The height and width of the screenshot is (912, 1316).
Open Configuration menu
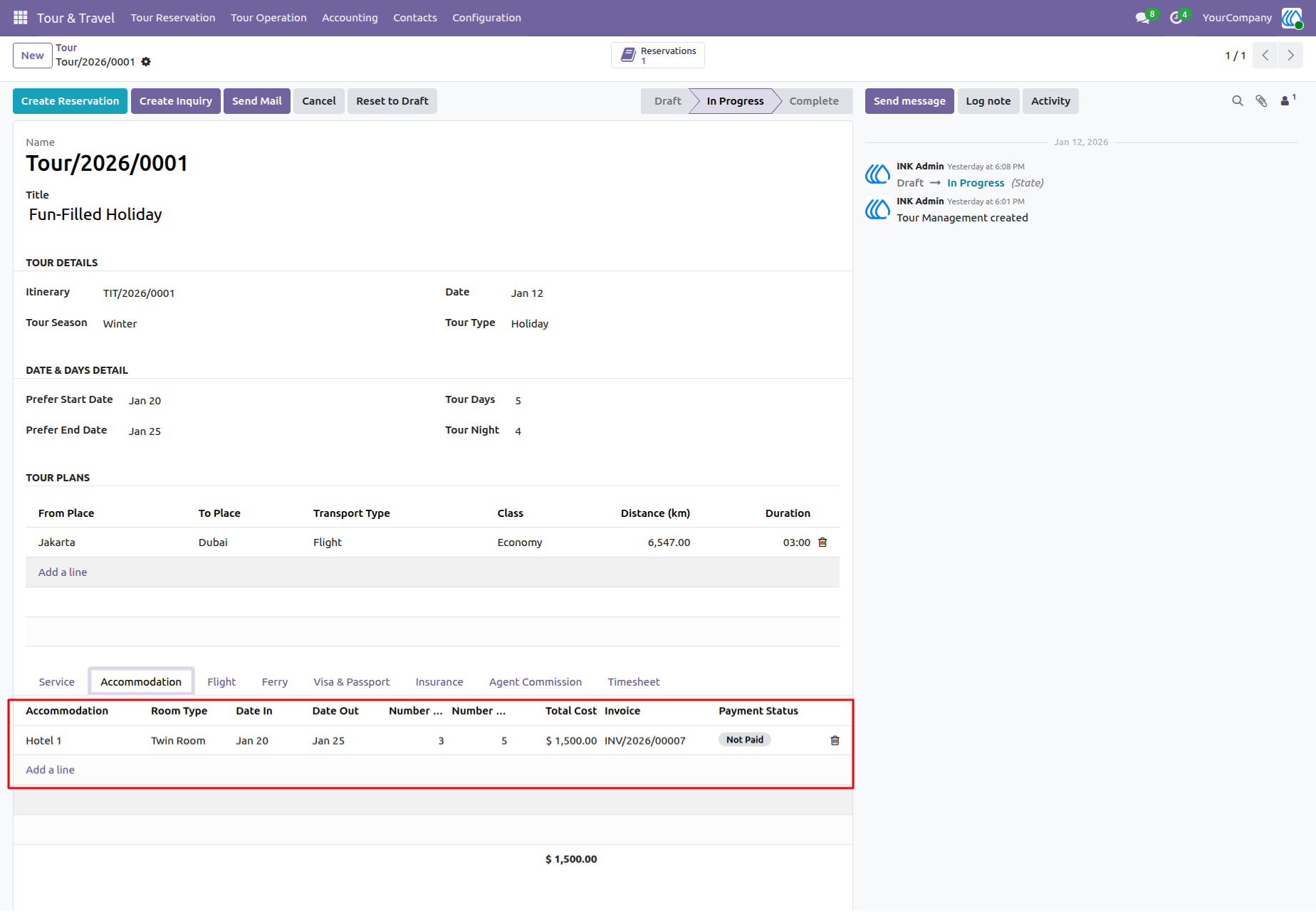click(486, 18)
